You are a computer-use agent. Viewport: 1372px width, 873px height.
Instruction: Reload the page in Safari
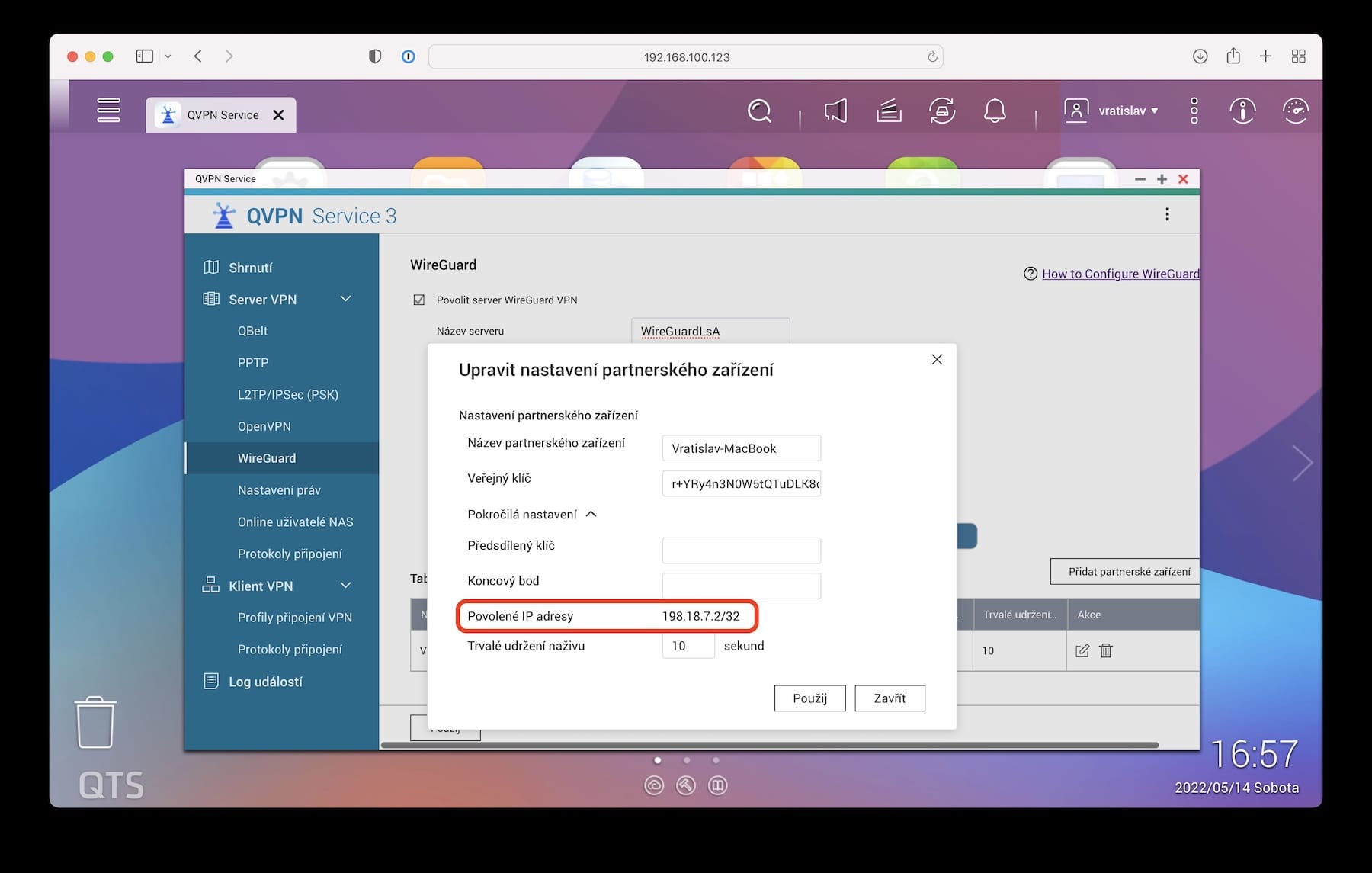point(931,56)
